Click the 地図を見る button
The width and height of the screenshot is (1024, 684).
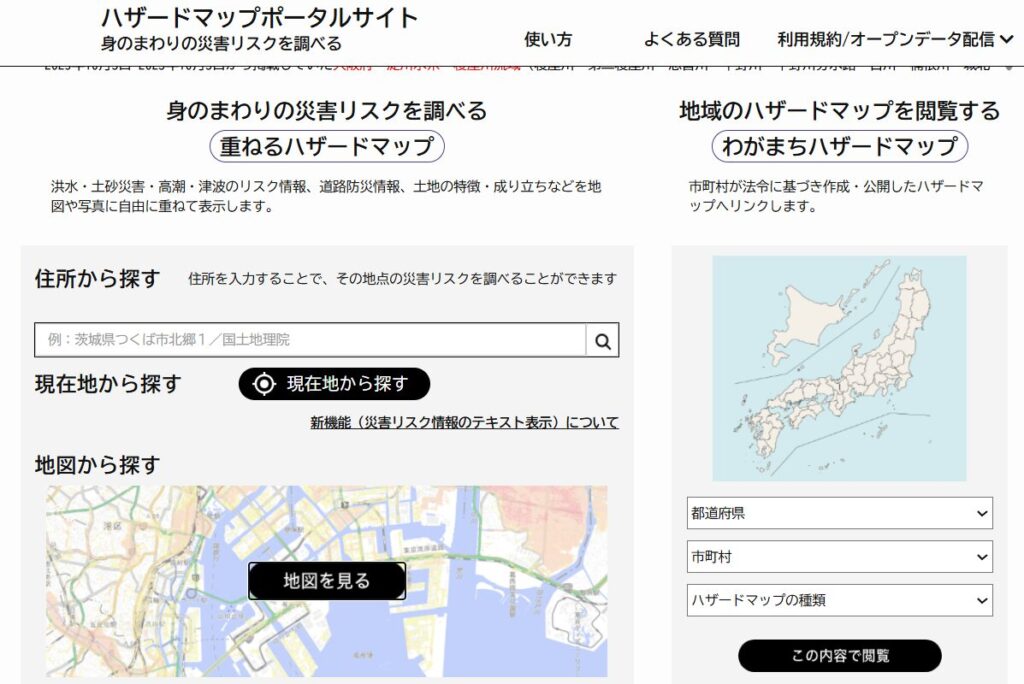[327, 581]
